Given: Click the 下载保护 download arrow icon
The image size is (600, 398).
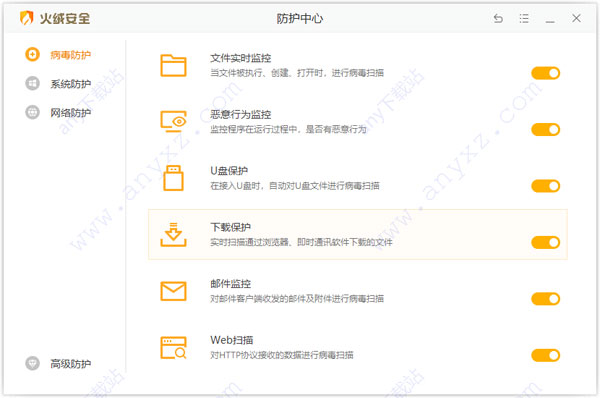Looking at the screenshot, I should (x=173, y=234).
